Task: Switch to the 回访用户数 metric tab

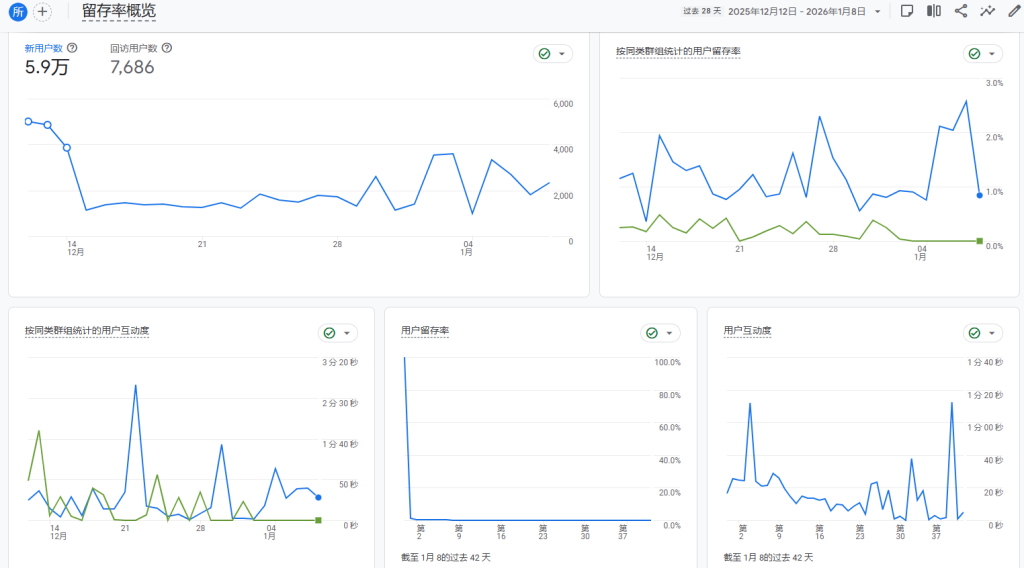Action: (133, 48)
